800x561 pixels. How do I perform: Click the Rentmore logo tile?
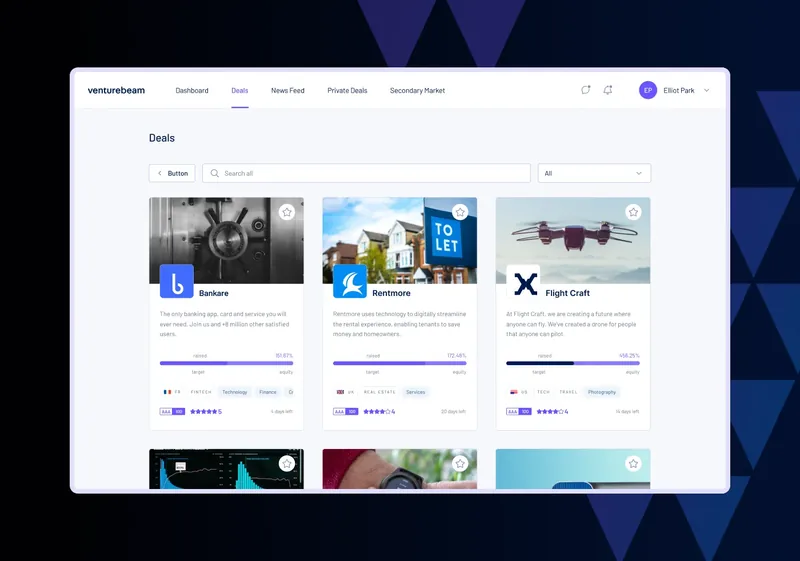click(350, 281)
